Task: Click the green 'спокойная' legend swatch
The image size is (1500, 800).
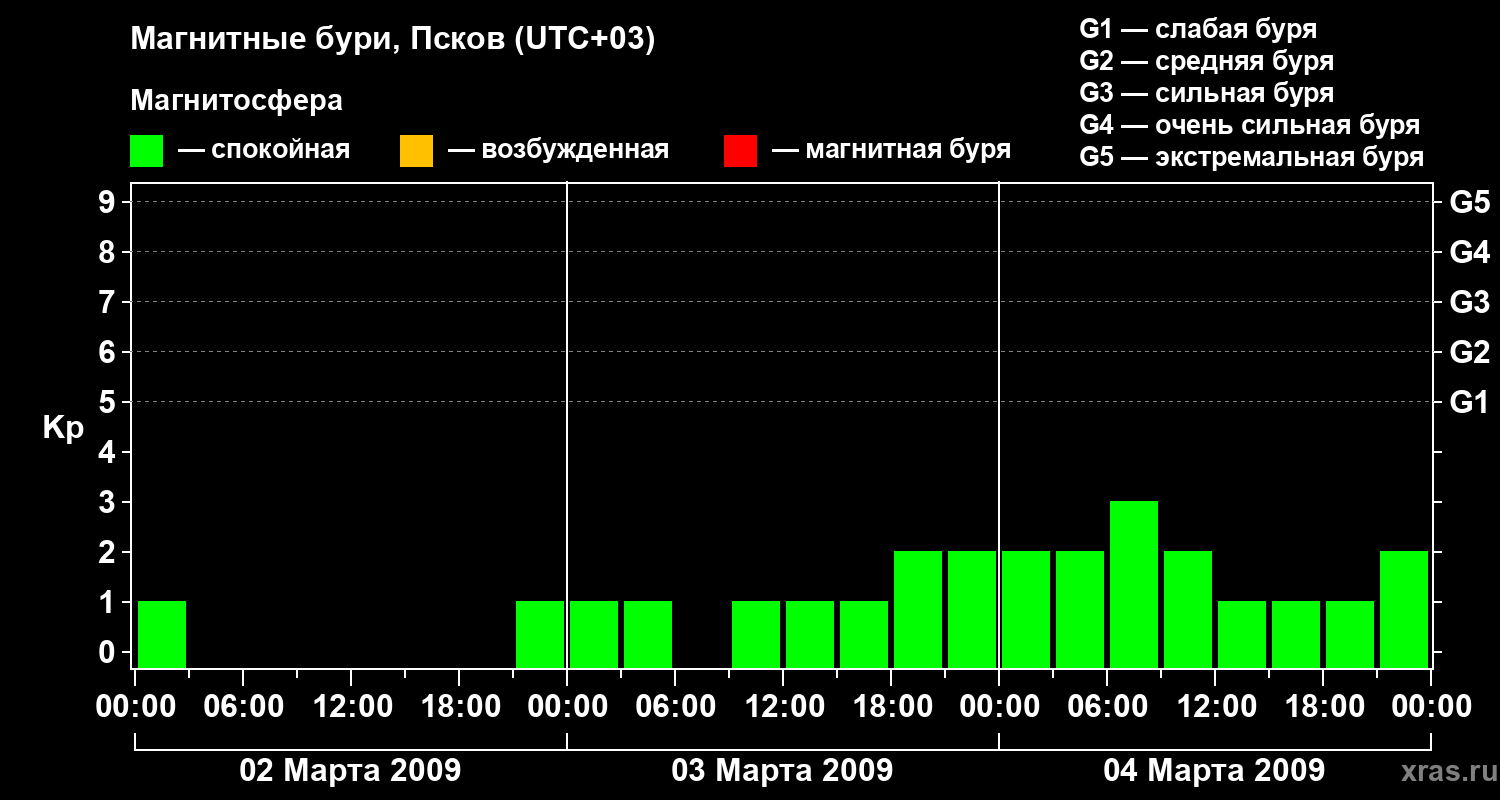Action: tap(146, 151)
